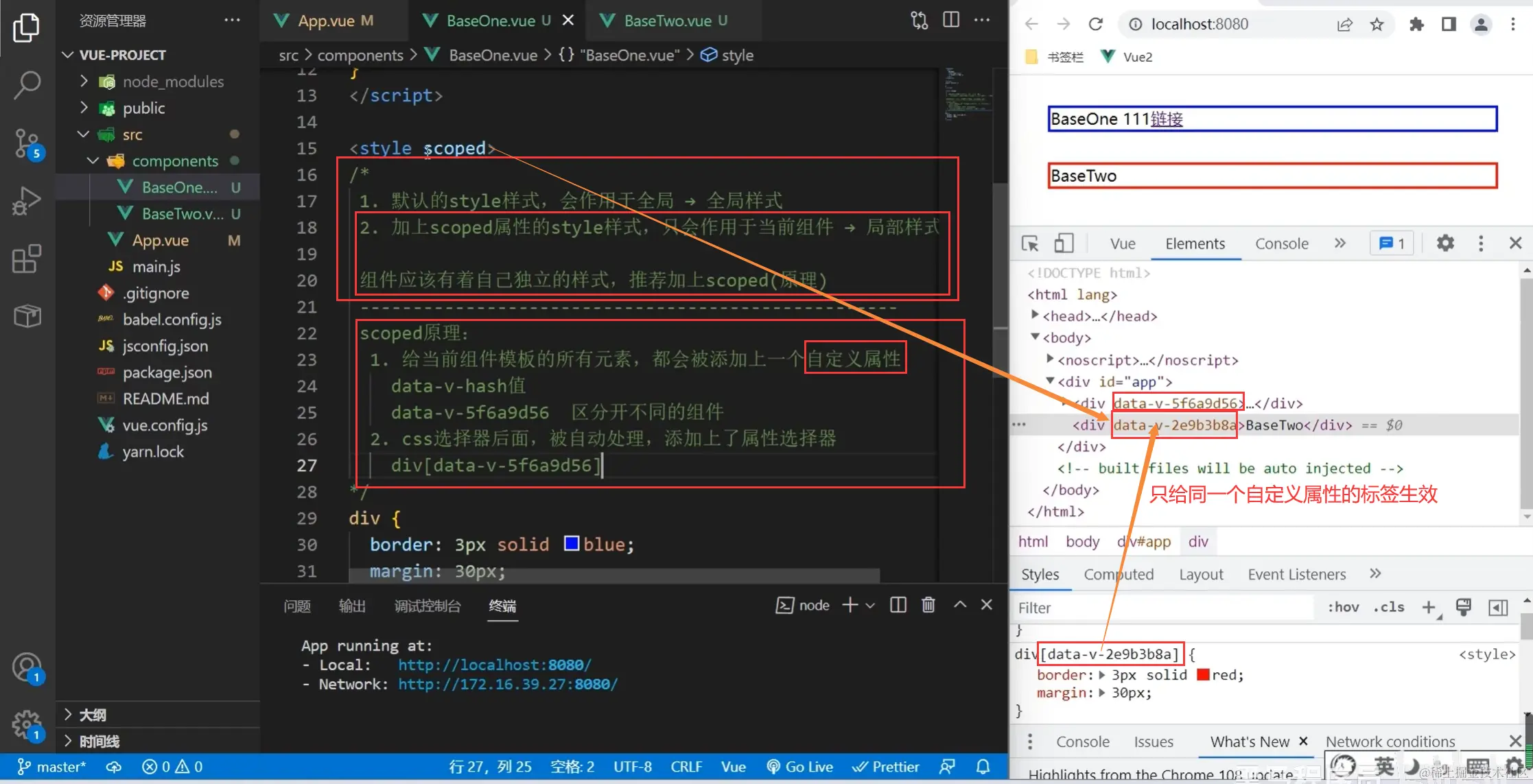The height and width of the screenshot is (784, 1533).
Task: Open the Run and Debug view
Action: click(x=27, y=201)
